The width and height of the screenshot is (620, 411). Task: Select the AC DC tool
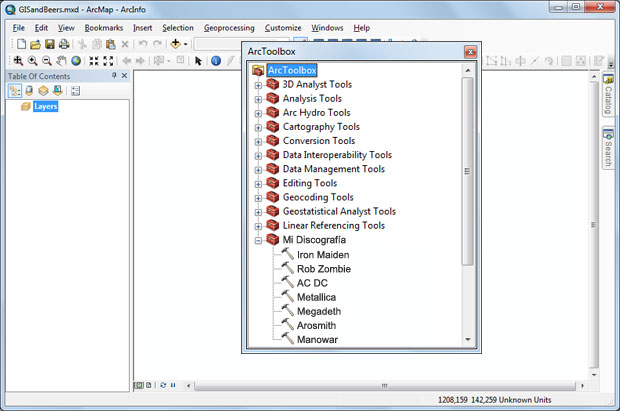pyautogui.click(x=312, y=283)
